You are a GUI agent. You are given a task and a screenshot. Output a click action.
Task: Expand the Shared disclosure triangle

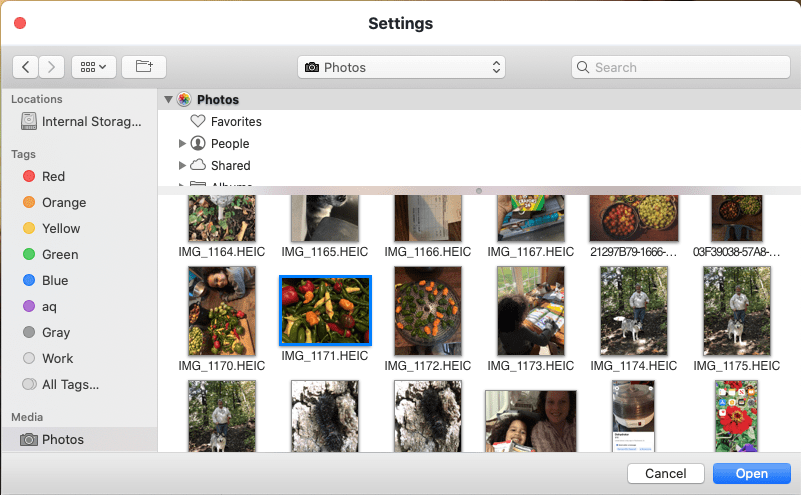(x=182, y=166)
